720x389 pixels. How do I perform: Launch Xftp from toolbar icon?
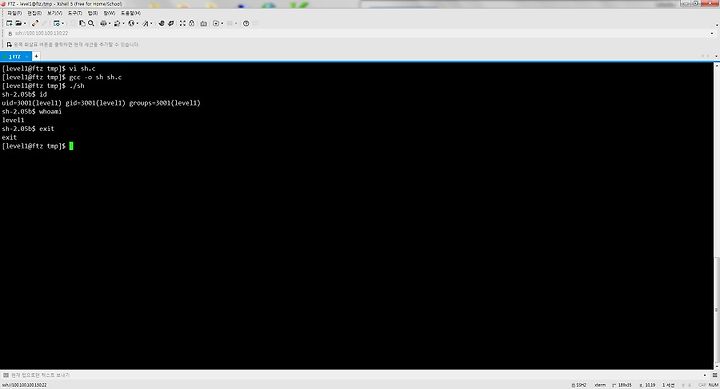tap(161, 23)
